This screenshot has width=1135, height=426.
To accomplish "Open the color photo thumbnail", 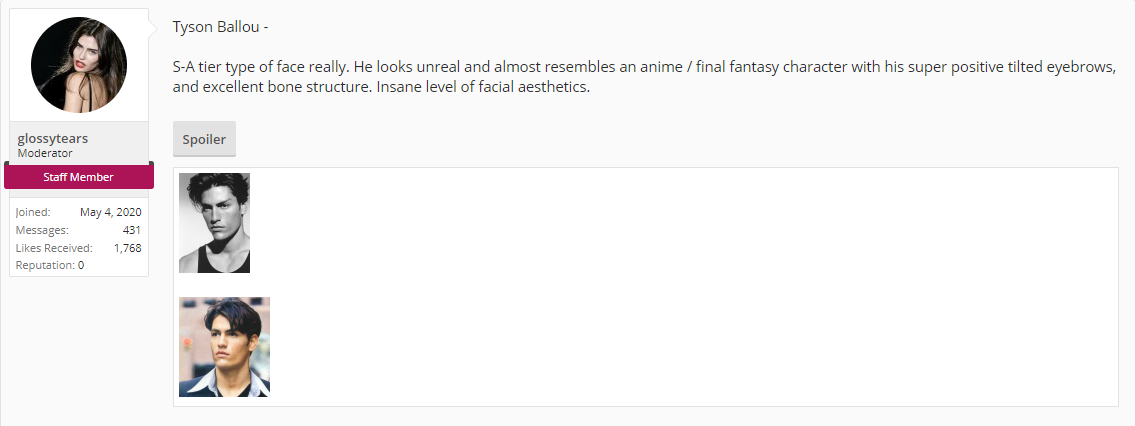I will coord(224,347).
